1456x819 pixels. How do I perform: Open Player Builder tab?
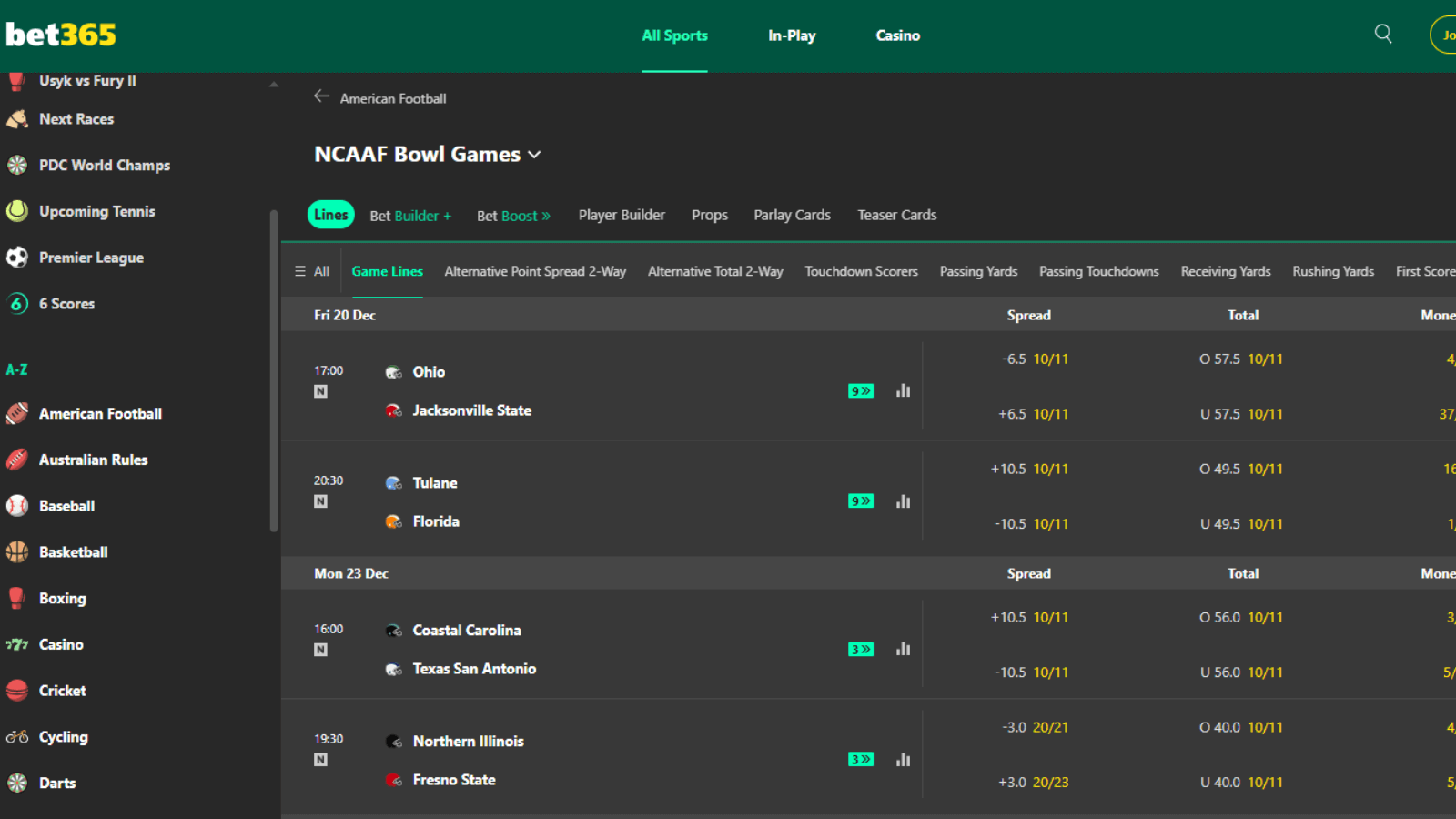622,215
